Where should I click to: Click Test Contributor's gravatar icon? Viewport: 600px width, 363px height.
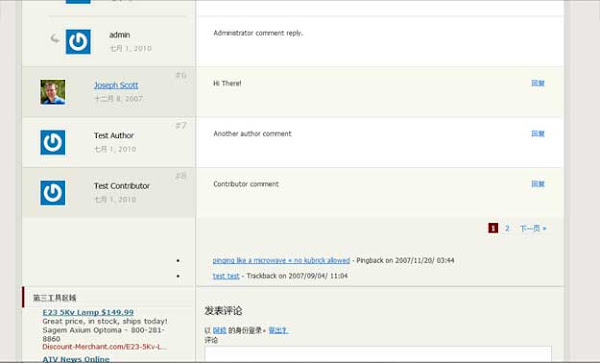tap(53, 193)
